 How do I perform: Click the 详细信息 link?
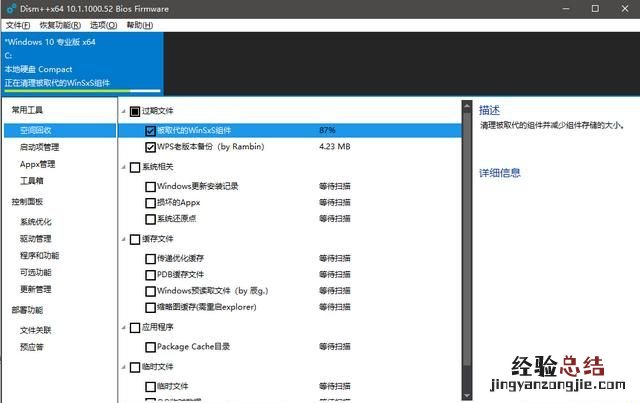[500, 173]
